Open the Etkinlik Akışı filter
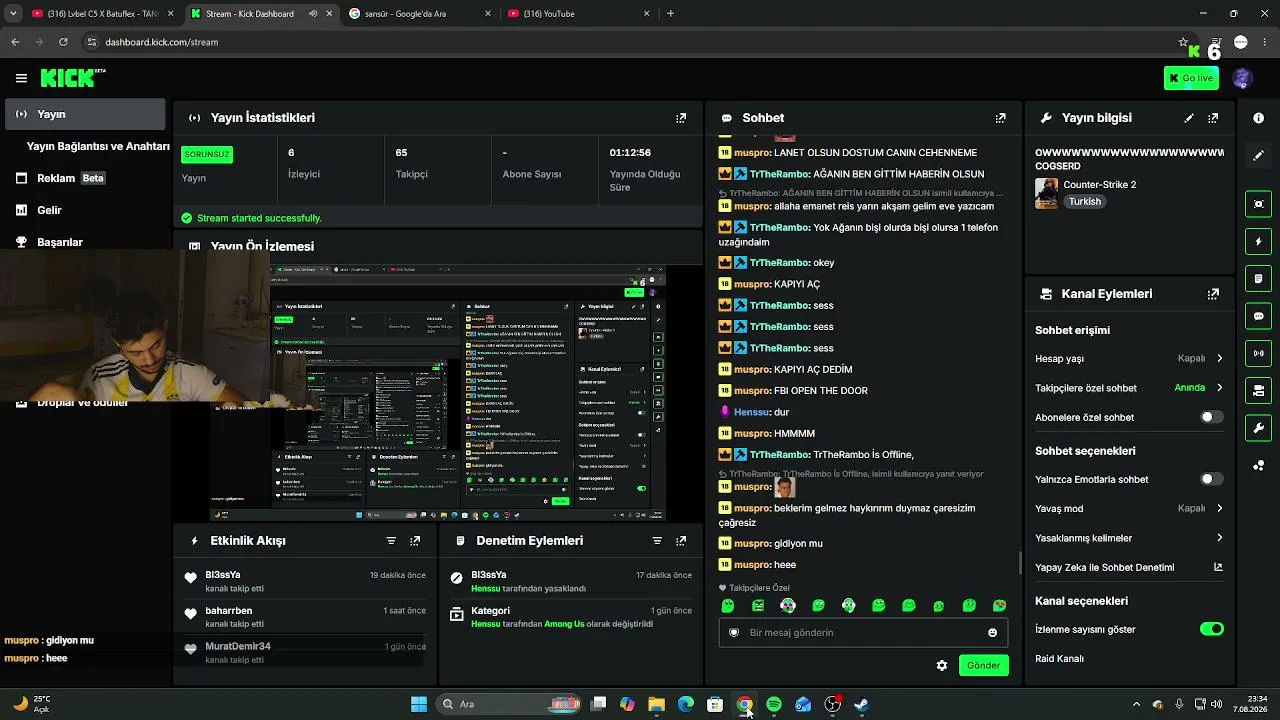Viewport: 1280px width, 720px height. (391, 541)
